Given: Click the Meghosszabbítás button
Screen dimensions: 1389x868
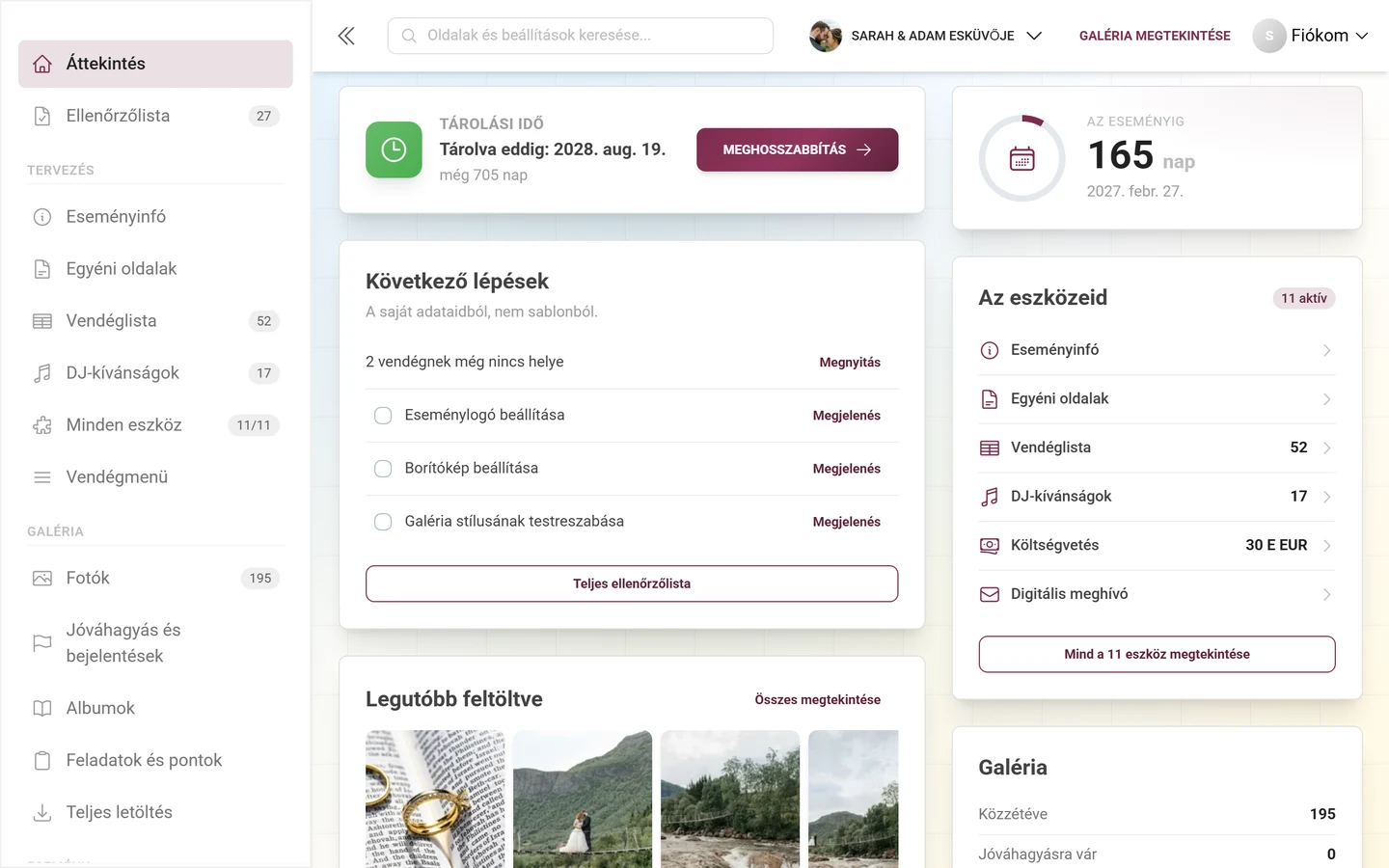Looking at the screenshot, I should (x=797, y=149).
